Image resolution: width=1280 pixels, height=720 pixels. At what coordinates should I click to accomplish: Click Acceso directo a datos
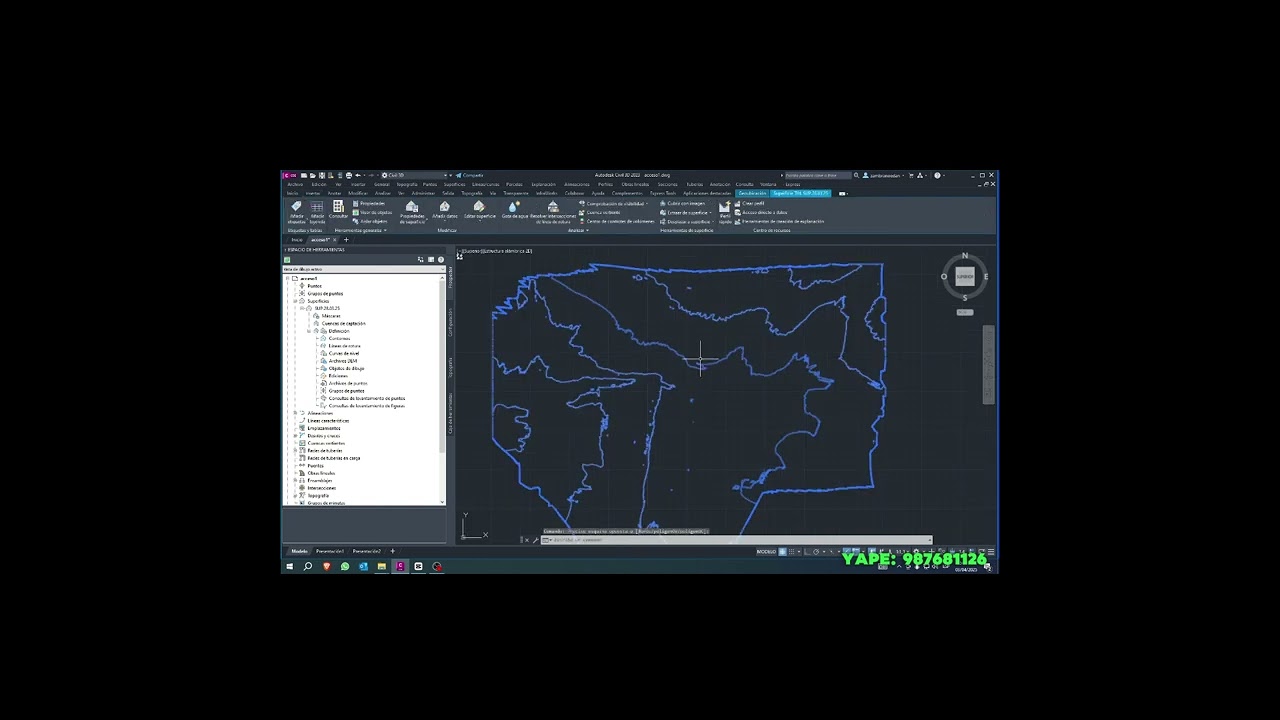point(762,212)
